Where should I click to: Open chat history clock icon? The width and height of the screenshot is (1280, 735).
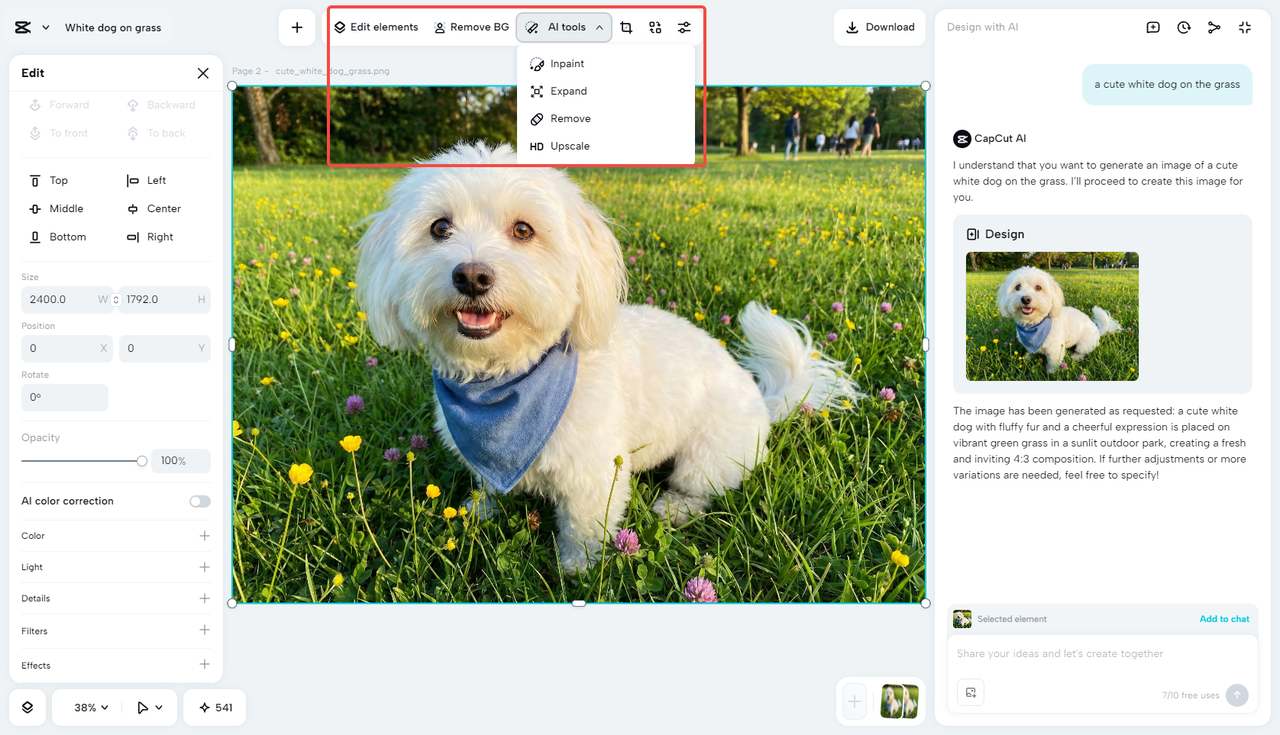click(x=1184, y=27)
